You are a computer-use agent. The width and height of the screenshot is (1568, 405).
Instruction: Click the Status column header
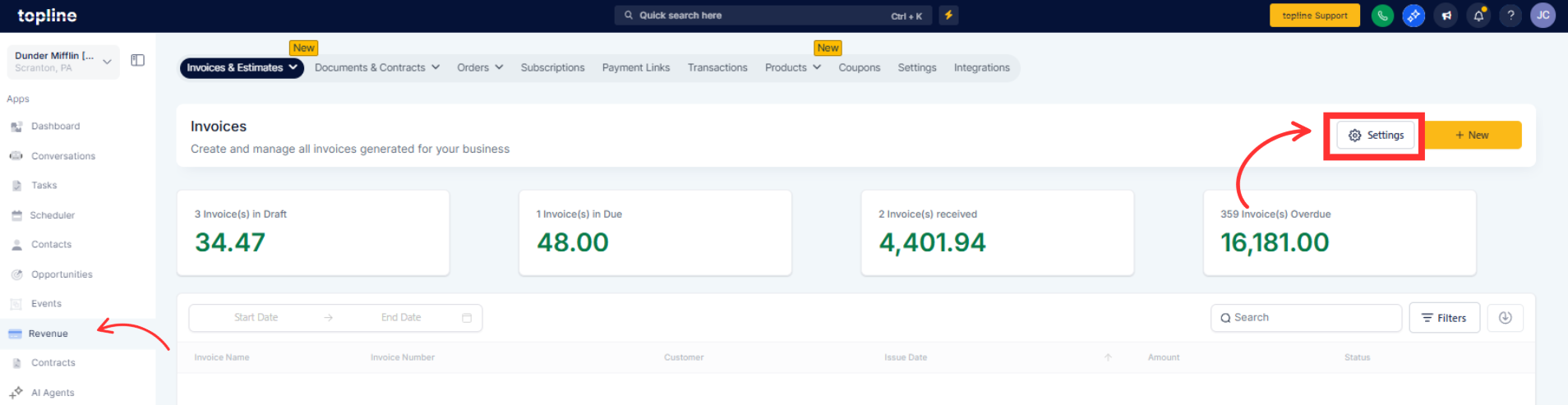[x=1358, y=357]
